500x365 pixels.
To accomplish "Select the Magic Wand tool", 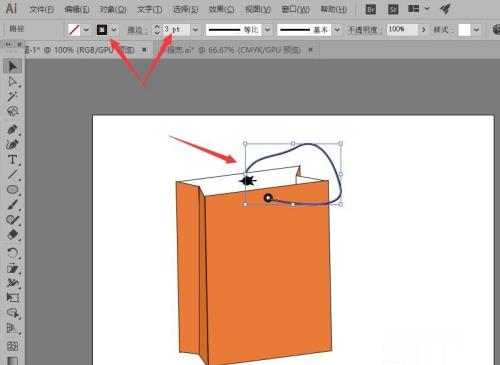I will pyautogui.click(x=13, y=97).
